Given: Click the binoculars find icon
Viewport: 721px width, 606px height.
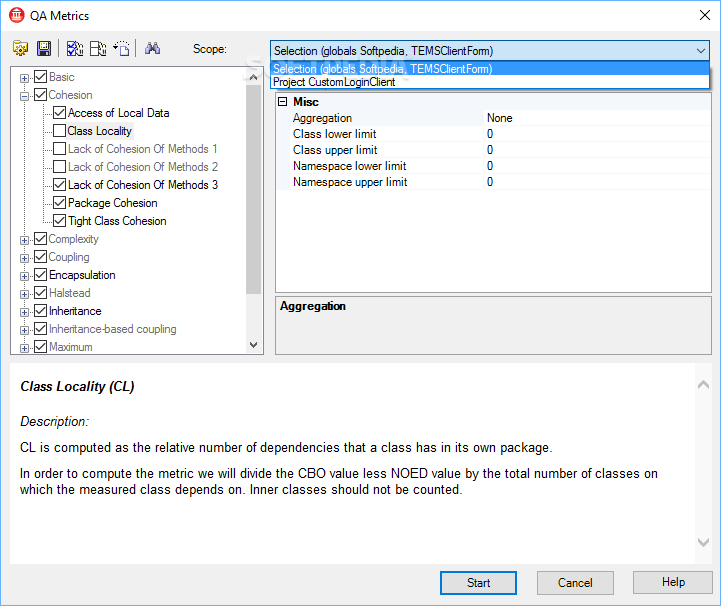Looking at the screenshot, I should pyautogui.click(x=152, y=48).
